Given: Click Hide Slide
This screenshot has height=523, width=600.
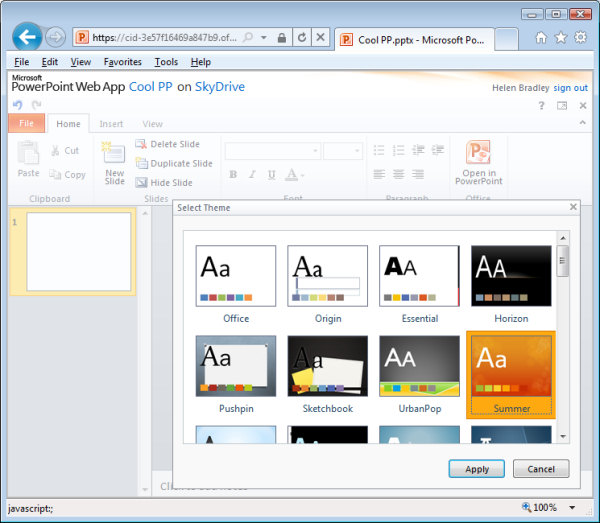Looking at the screenshot, I should click(x=164, y=182).
